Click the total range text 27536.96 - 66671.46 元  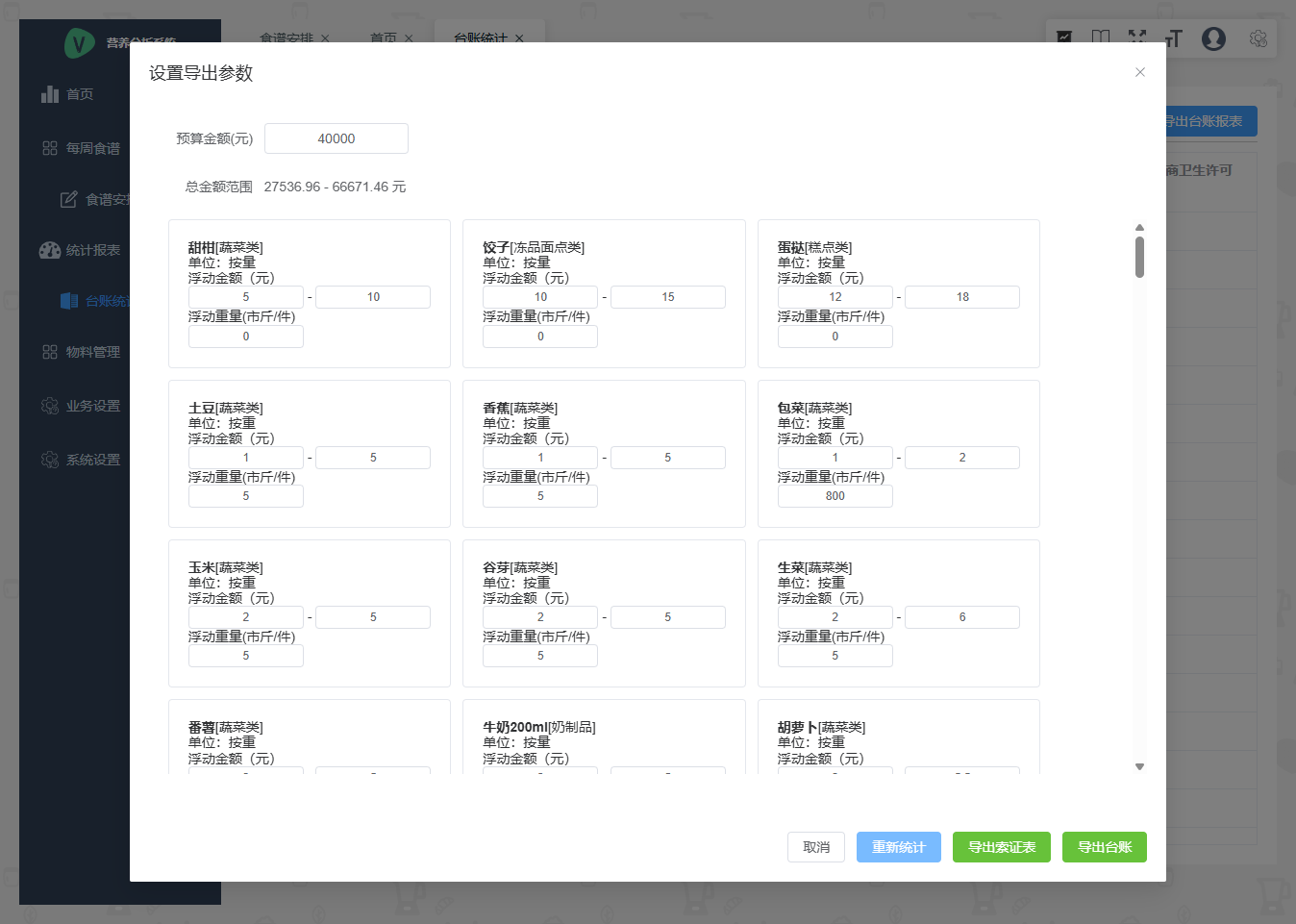(x=335, y=187)
